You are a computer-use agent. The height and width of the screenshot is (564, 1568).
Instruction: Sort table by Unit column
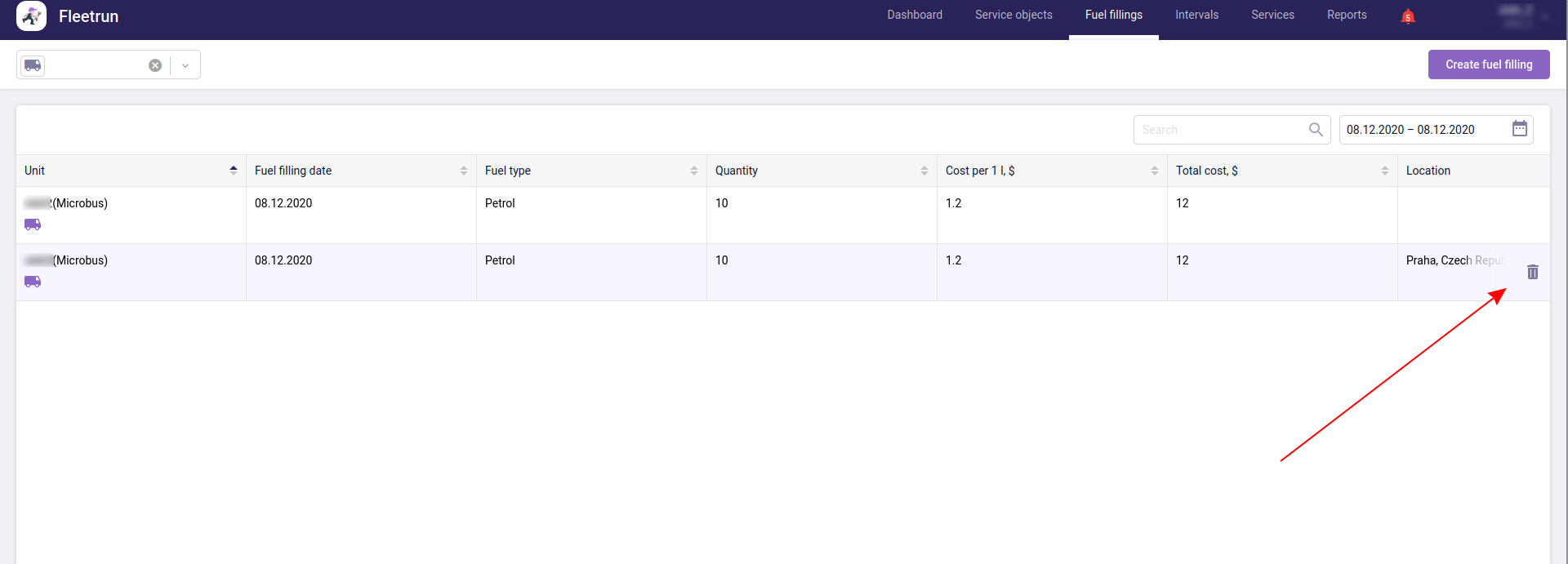tap(234, 171)
